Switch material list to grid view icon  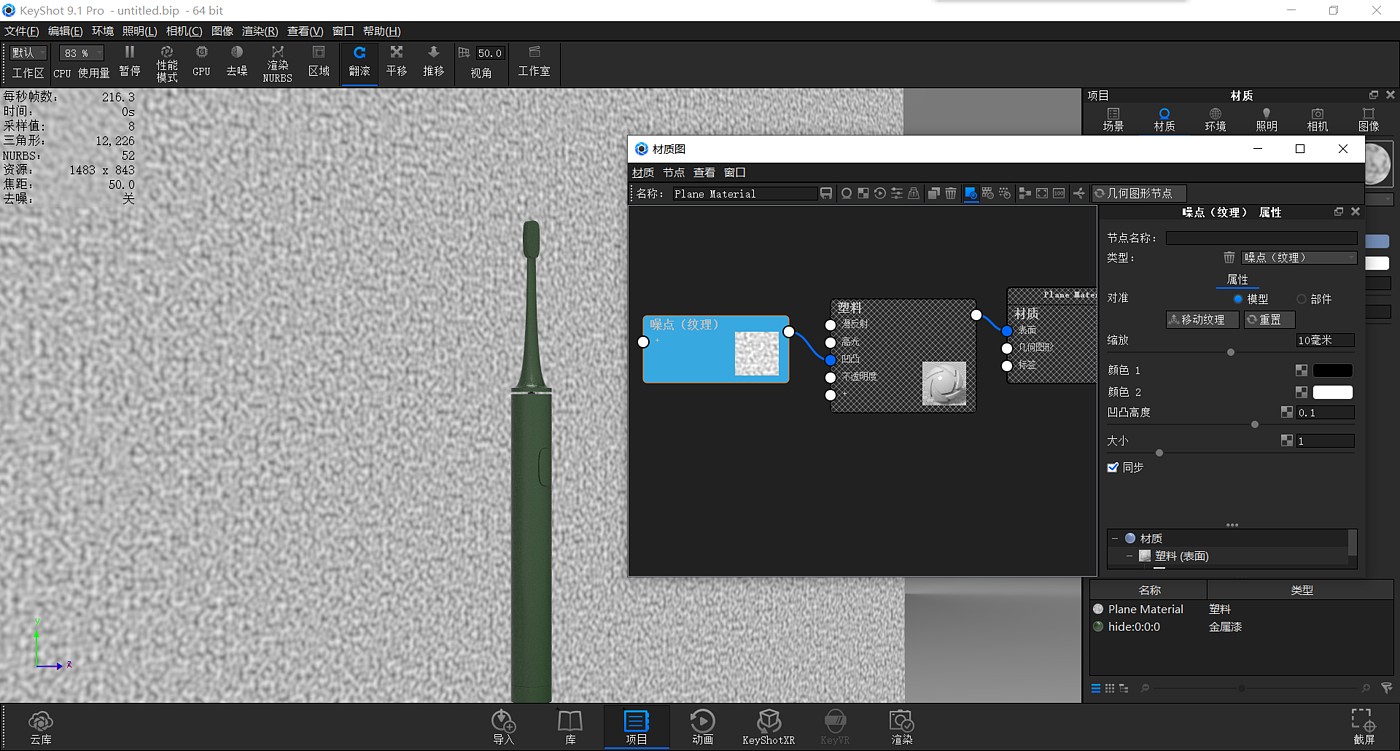tap(1110, 688)
